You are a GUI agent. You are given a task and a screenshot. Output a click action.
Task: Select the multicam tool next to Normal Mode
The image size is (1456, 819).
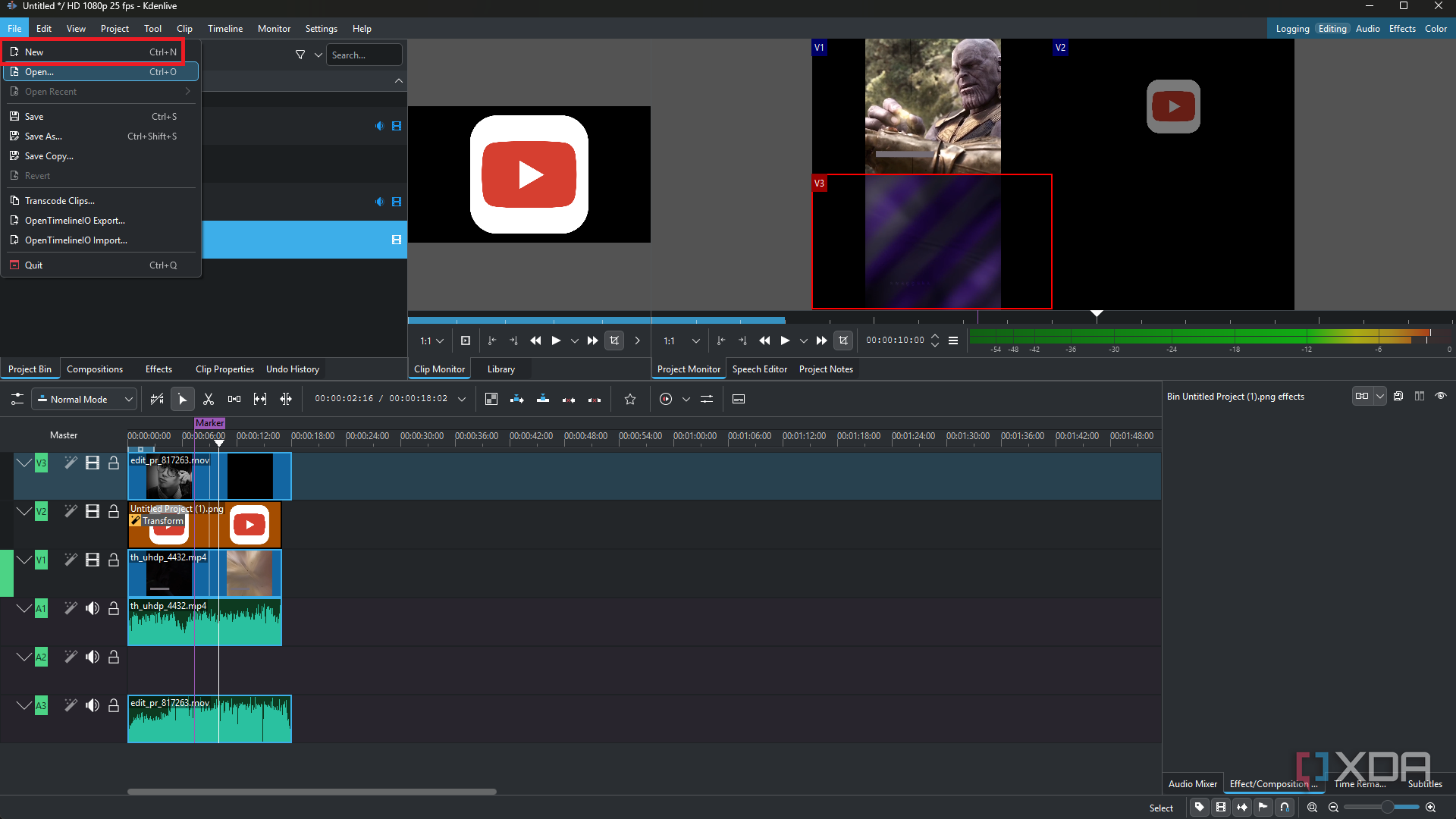pyautogui.click(x=157, y=400)
